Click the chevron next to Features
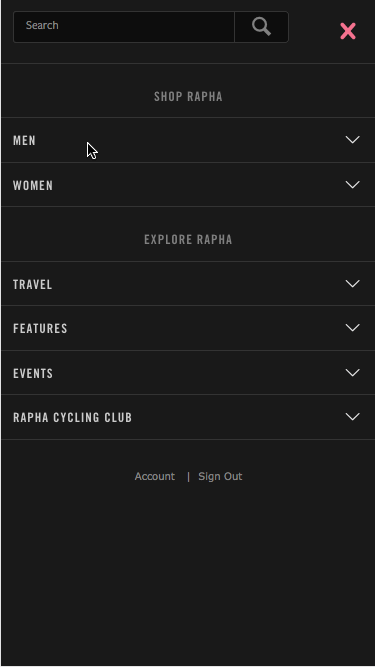Image resolution: width=375 pixels, height=667 pixels. [352, 328]
